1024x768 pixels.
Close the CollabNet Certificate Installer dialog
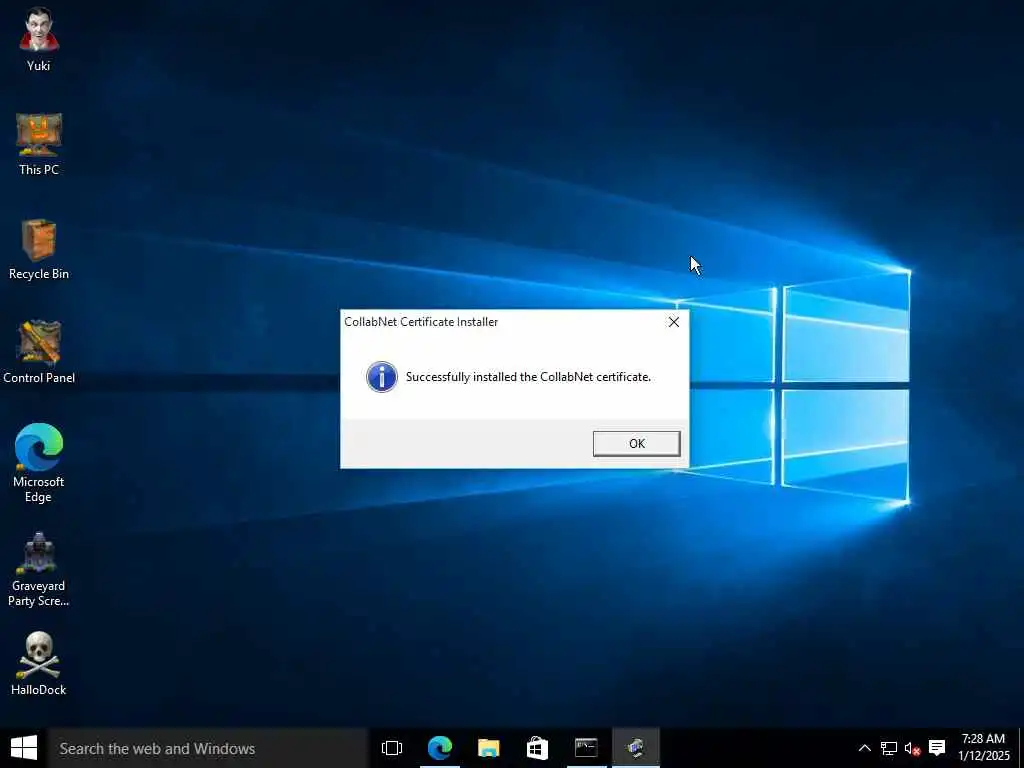673,322
